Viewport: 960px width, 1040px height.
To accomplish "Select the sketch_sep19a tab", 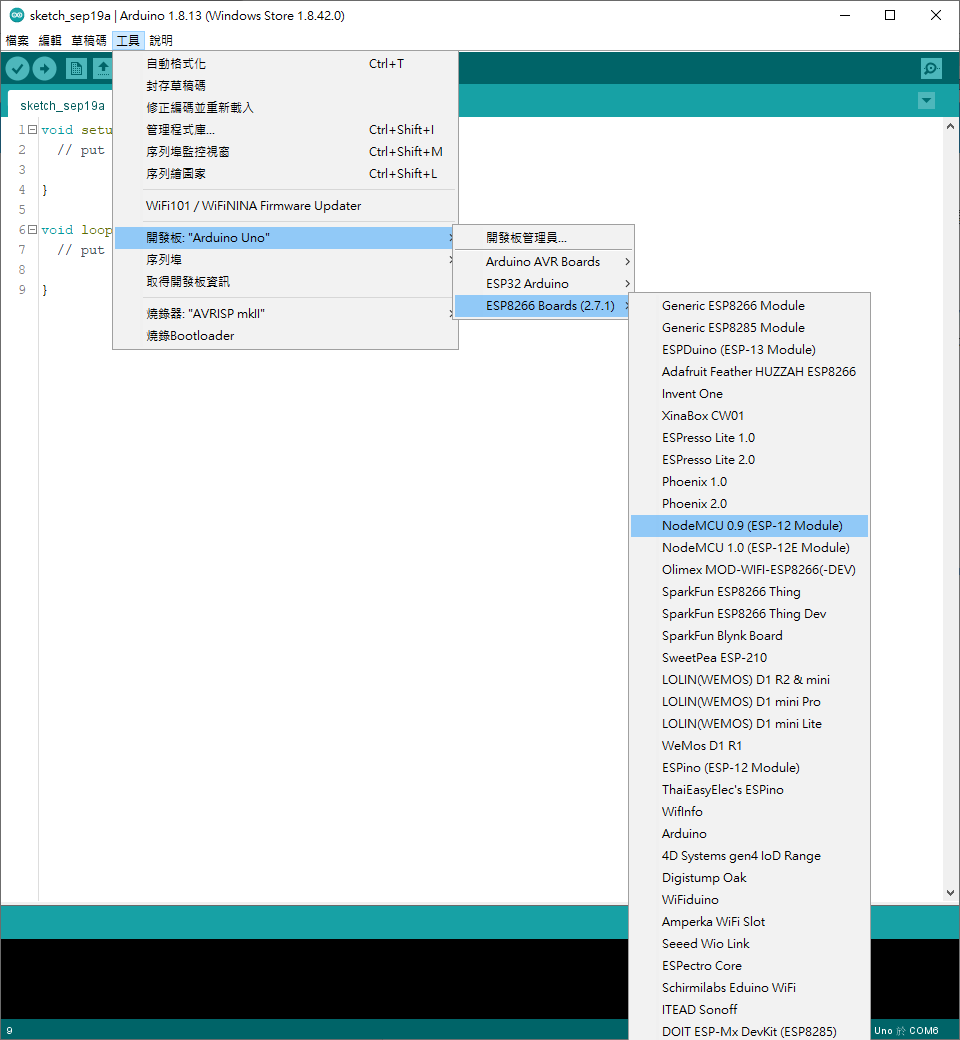I will click(x=62, y=105).
